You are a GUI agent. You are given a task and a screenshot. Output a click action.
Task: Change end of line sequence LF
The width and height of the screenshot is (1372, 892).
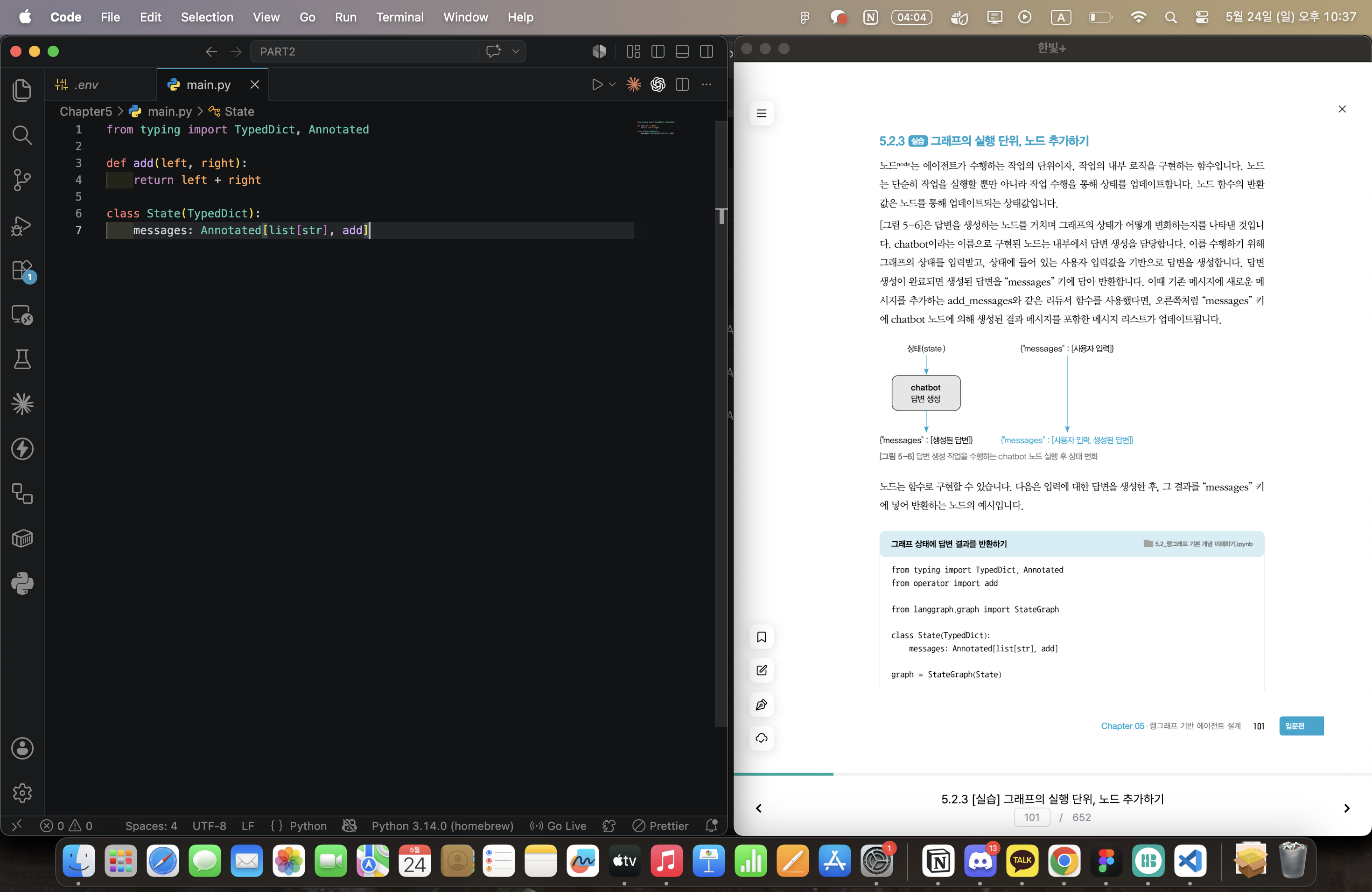[x=248, y=826]
